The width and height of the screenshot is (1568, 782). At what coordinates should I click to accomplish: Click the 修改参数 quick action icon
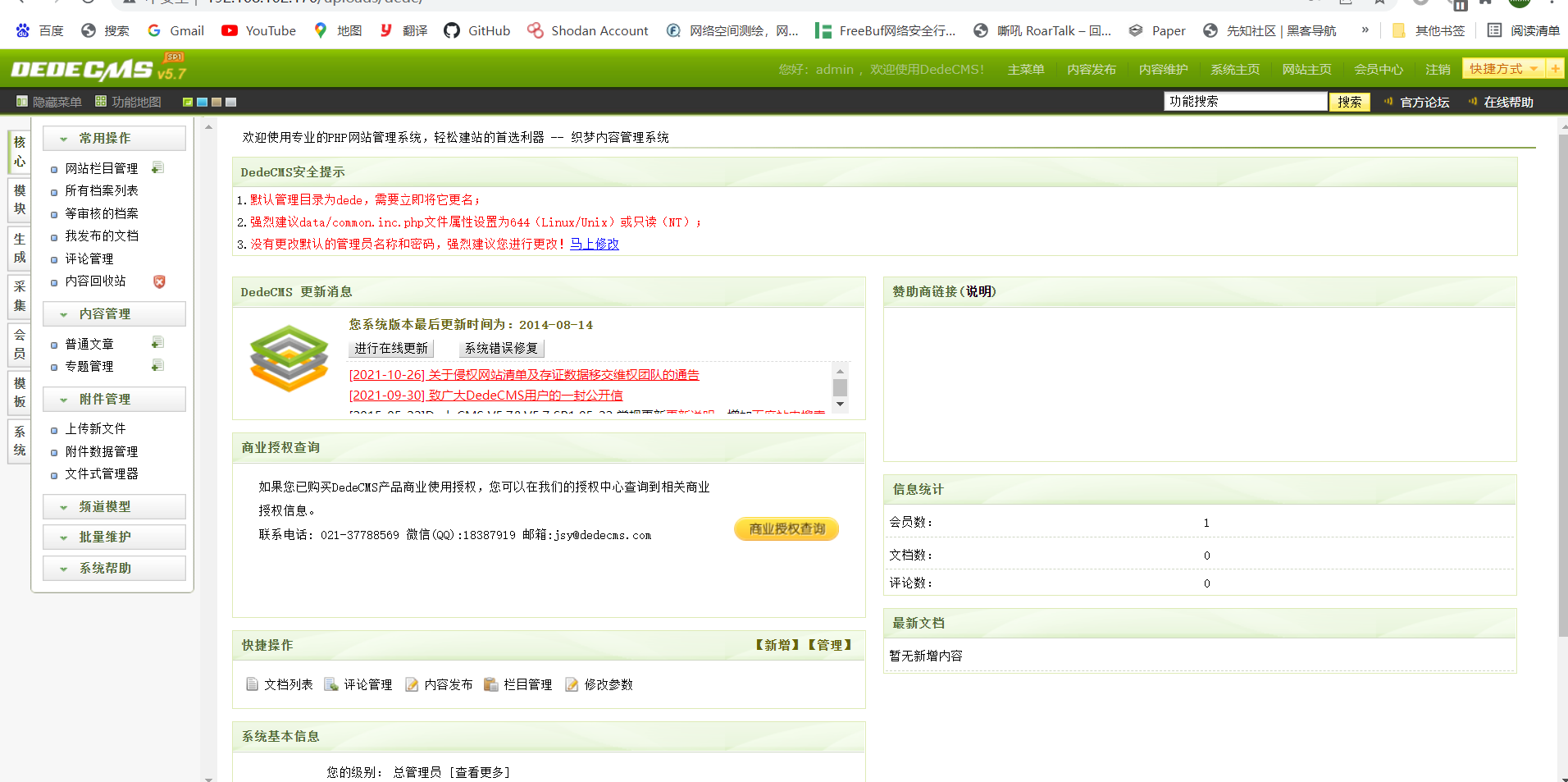(572, 684)
